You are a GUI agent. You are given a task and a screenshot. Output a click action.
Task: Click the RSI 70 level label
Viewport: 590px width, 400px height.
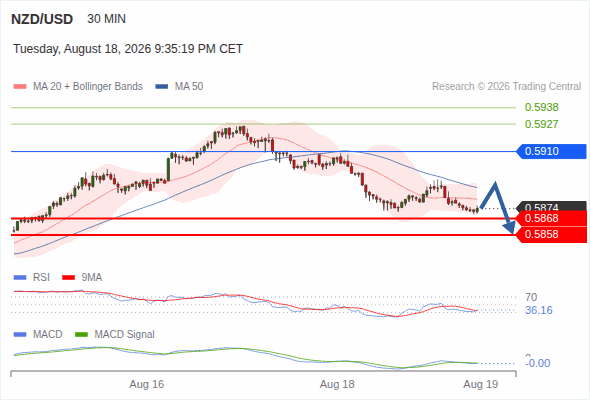click(531, 297)
